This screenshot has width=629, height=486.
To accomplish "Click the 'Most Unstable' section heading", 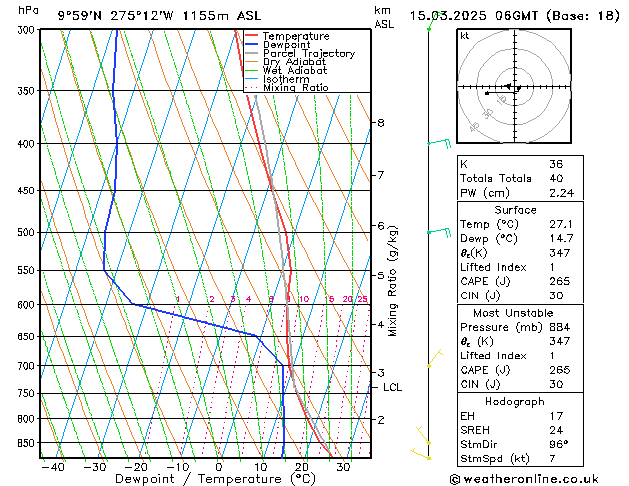I will pos(513,313).
